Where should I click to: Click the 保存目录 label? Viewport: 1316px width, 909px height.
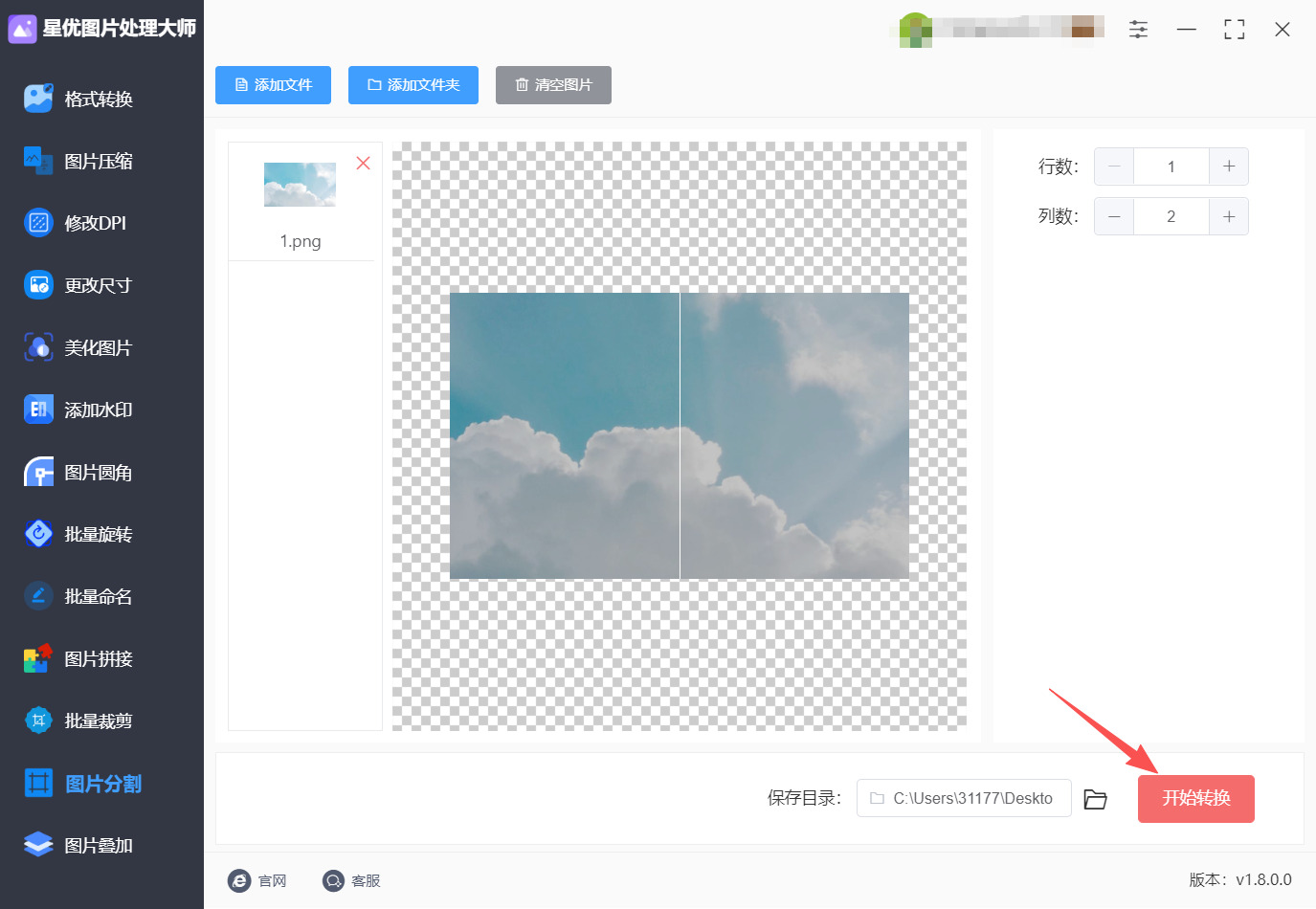click(x=805, y=798)
